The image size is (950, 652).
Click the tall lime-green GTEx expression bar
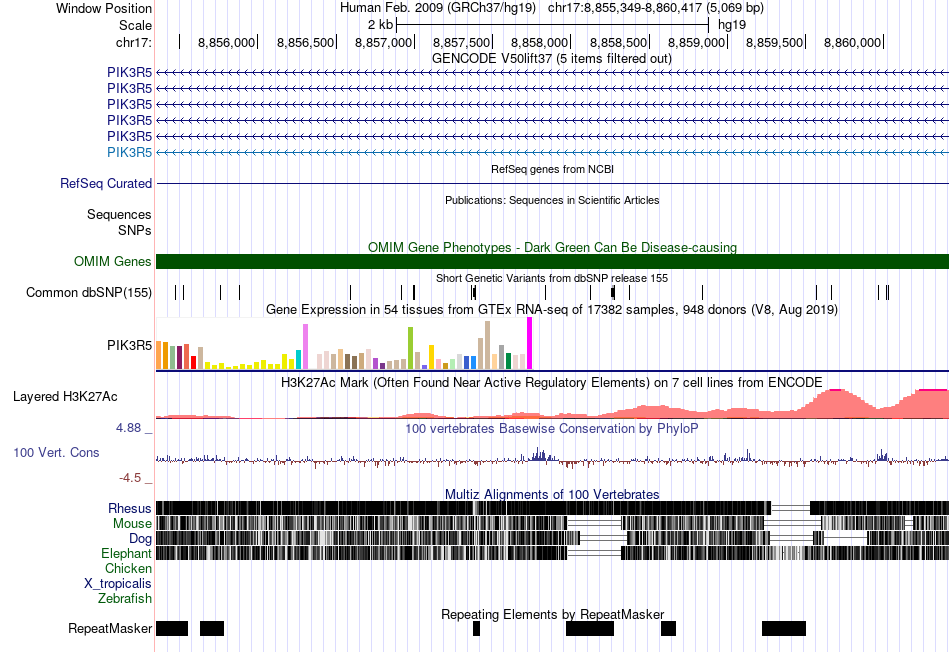[x=410, y=348]
